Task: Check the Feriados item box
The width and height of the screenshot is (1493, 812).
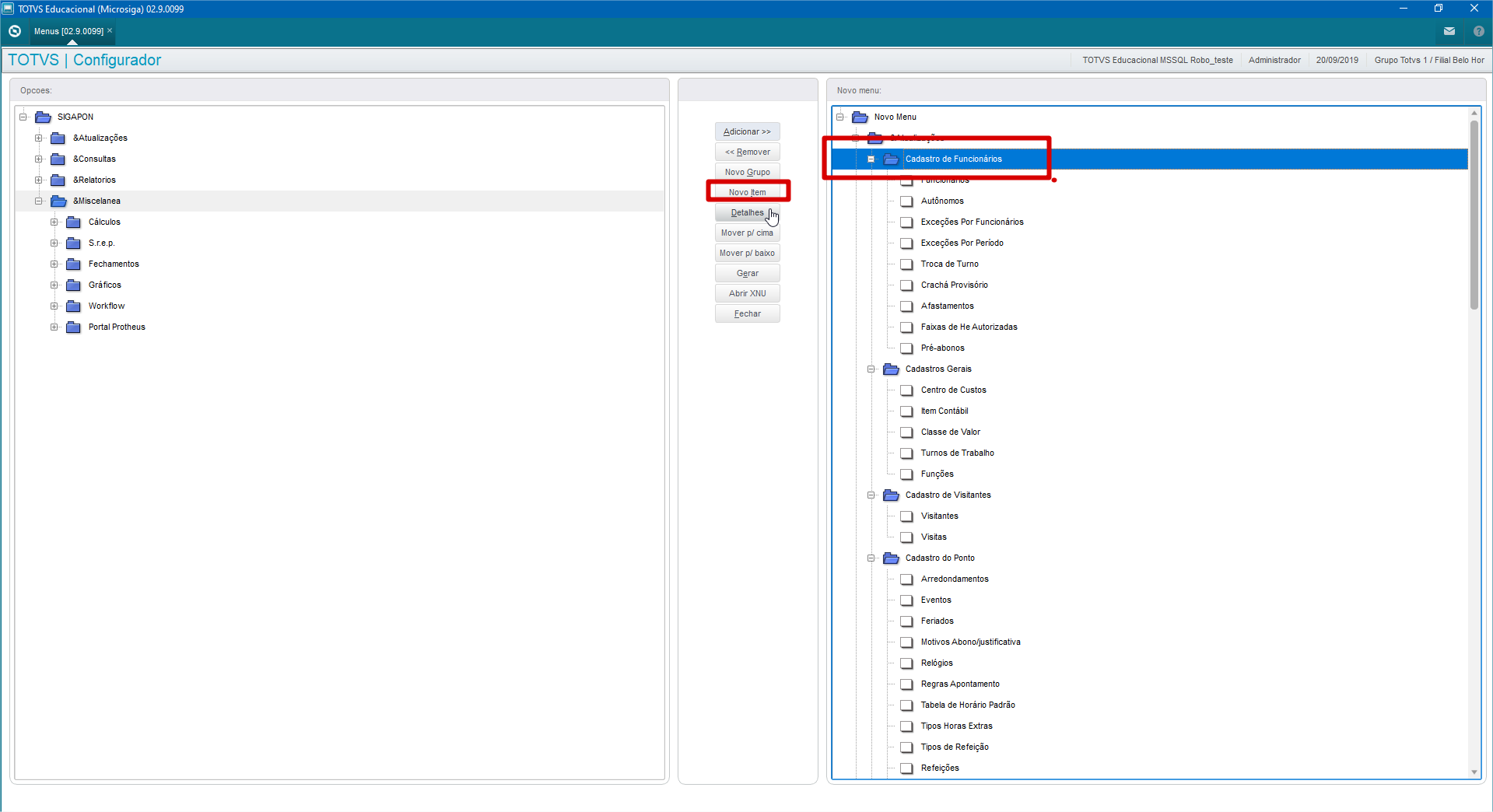Action: [906, 621]
